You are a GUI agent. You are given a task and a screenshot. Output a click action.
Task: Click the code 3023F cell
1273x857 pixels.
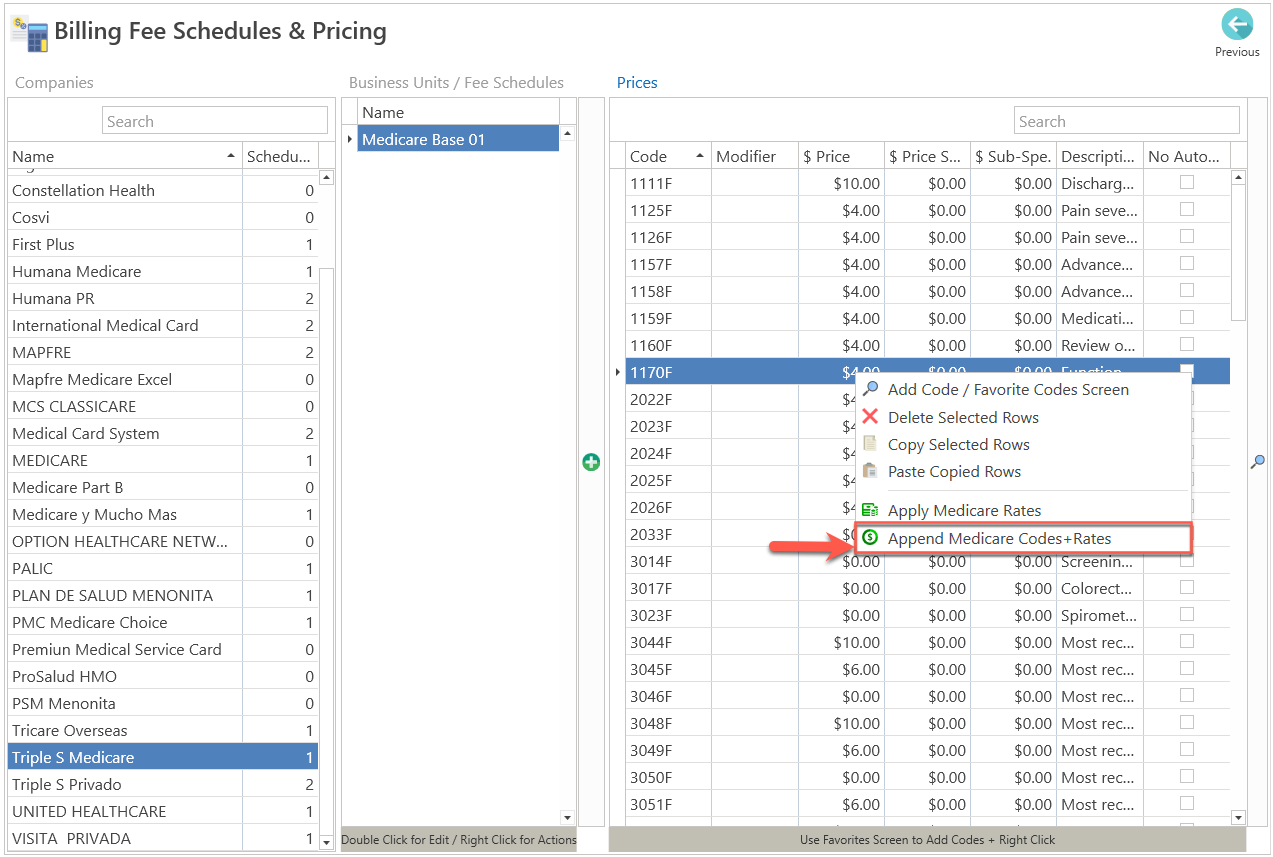668,615
